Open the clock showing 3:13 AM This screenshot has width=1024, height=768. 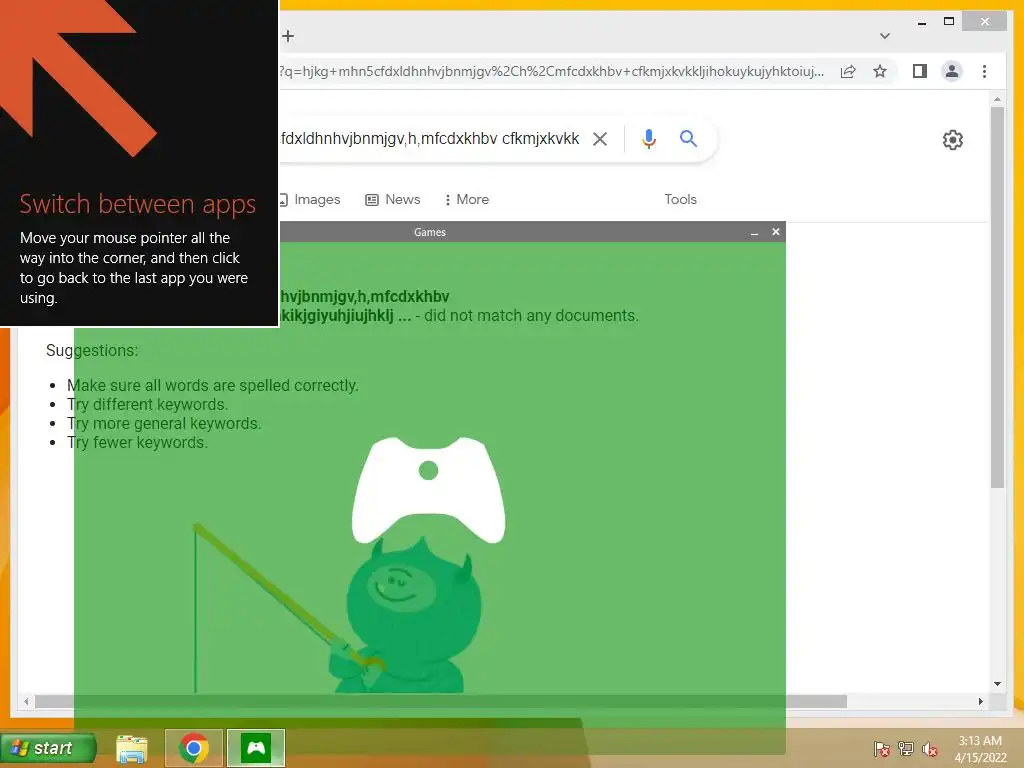(980, 749)
